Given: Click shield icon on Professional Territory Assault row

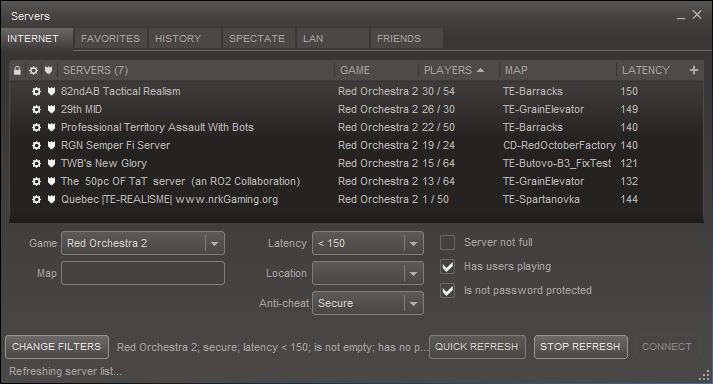Looking at the screenshot, I should pos(51,127).
